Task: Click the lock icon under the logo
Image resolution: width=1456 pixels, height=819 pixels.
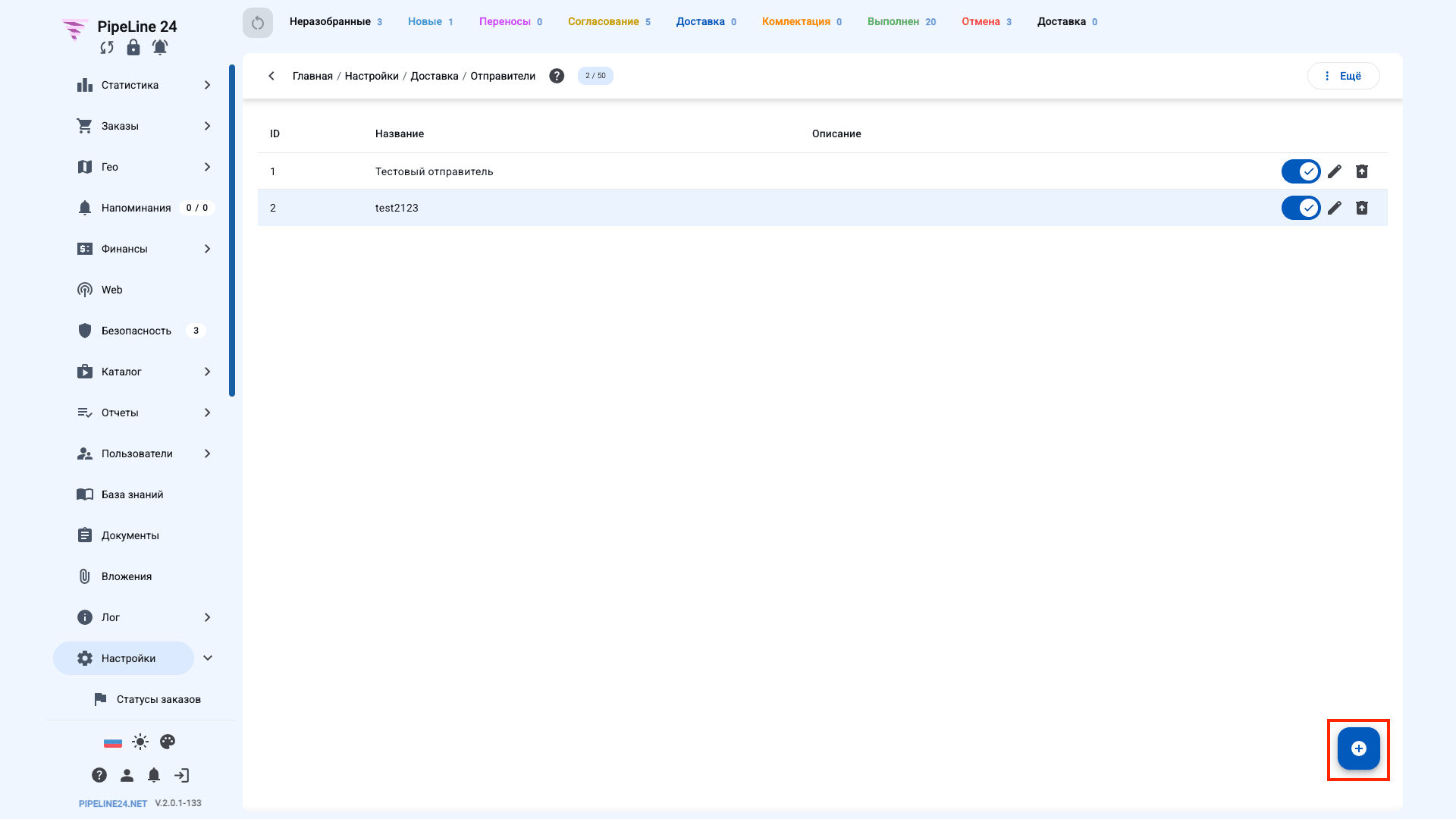Action: coord(133,48)
